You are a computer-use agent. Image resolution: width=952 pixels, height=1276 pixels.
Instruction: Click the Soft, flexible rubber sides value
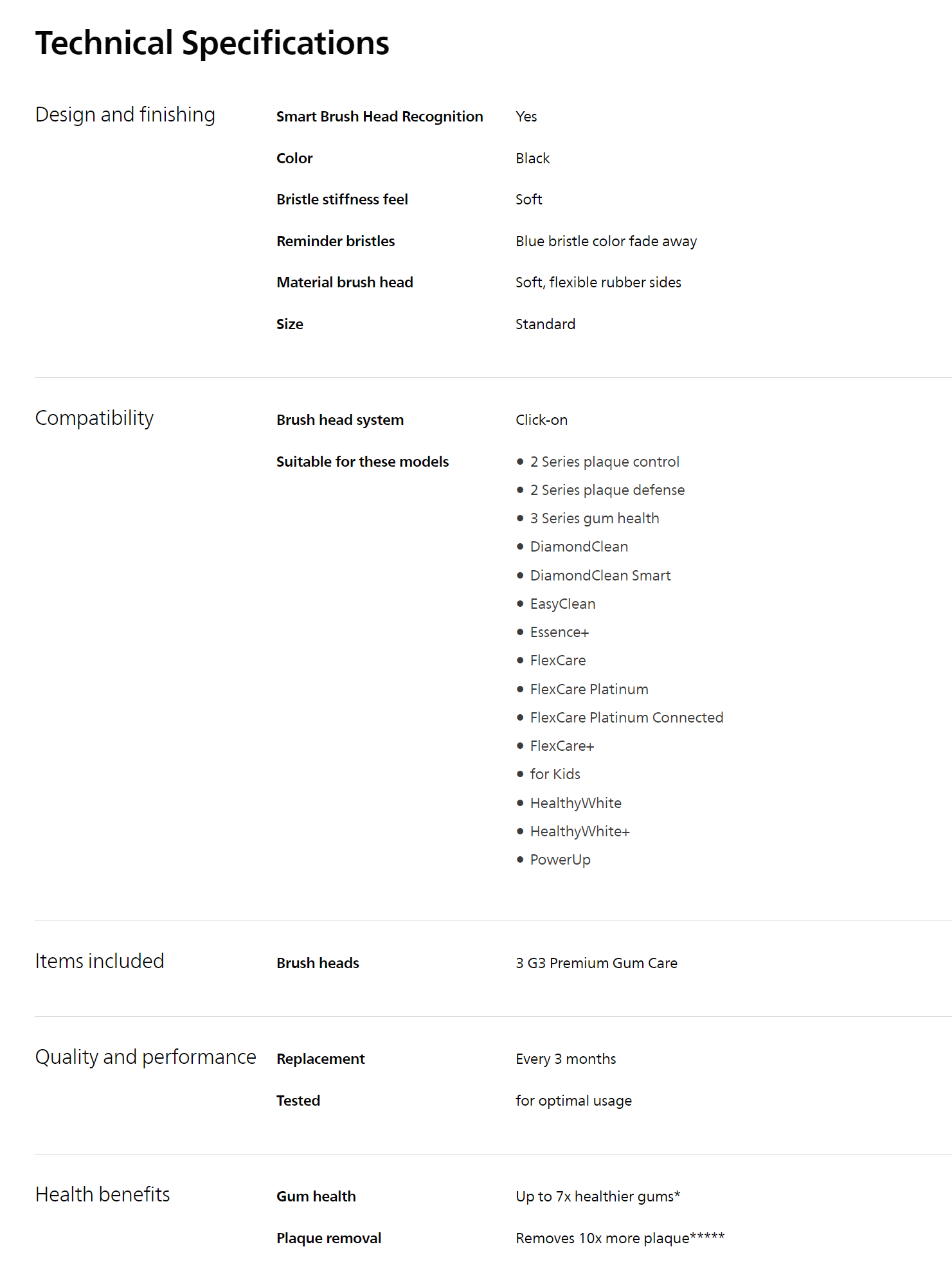[x=598, y=282]
